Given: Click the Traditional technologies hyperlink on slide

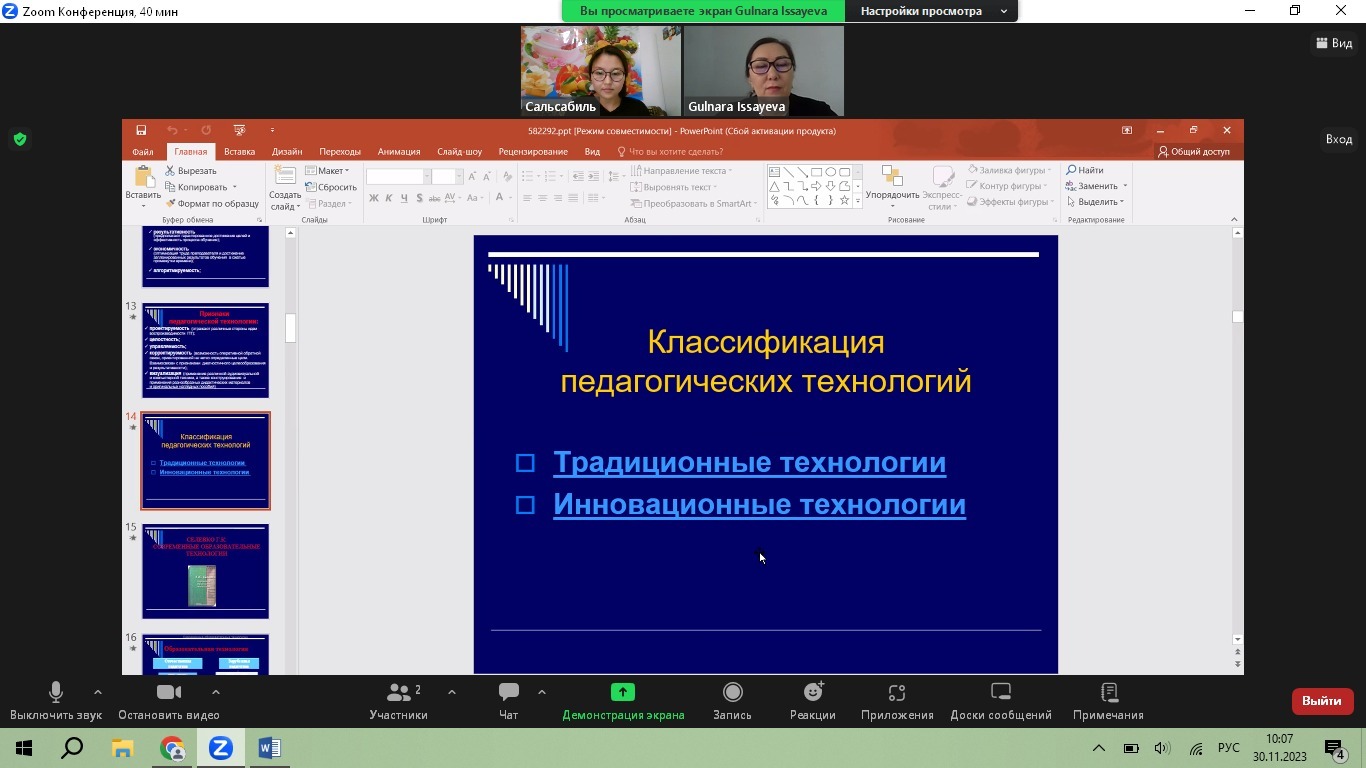Looking at the screenshot, I should click(x=749, y=463).
